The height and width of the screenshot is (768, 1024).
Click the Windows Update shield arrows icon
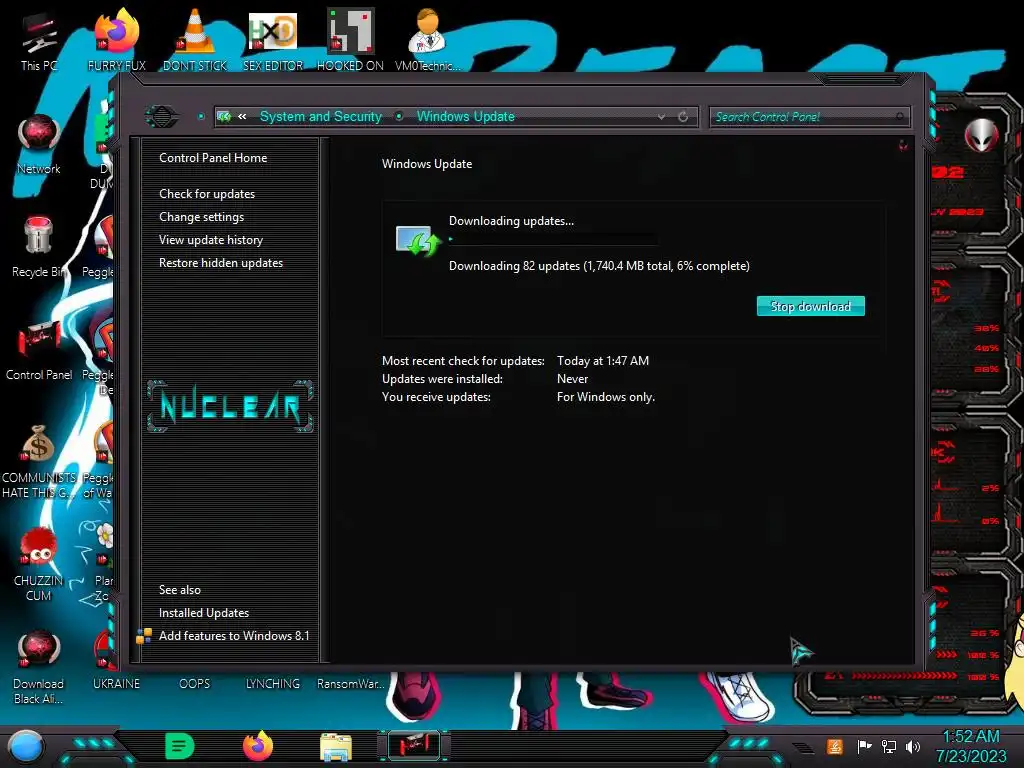click(417, 240)
